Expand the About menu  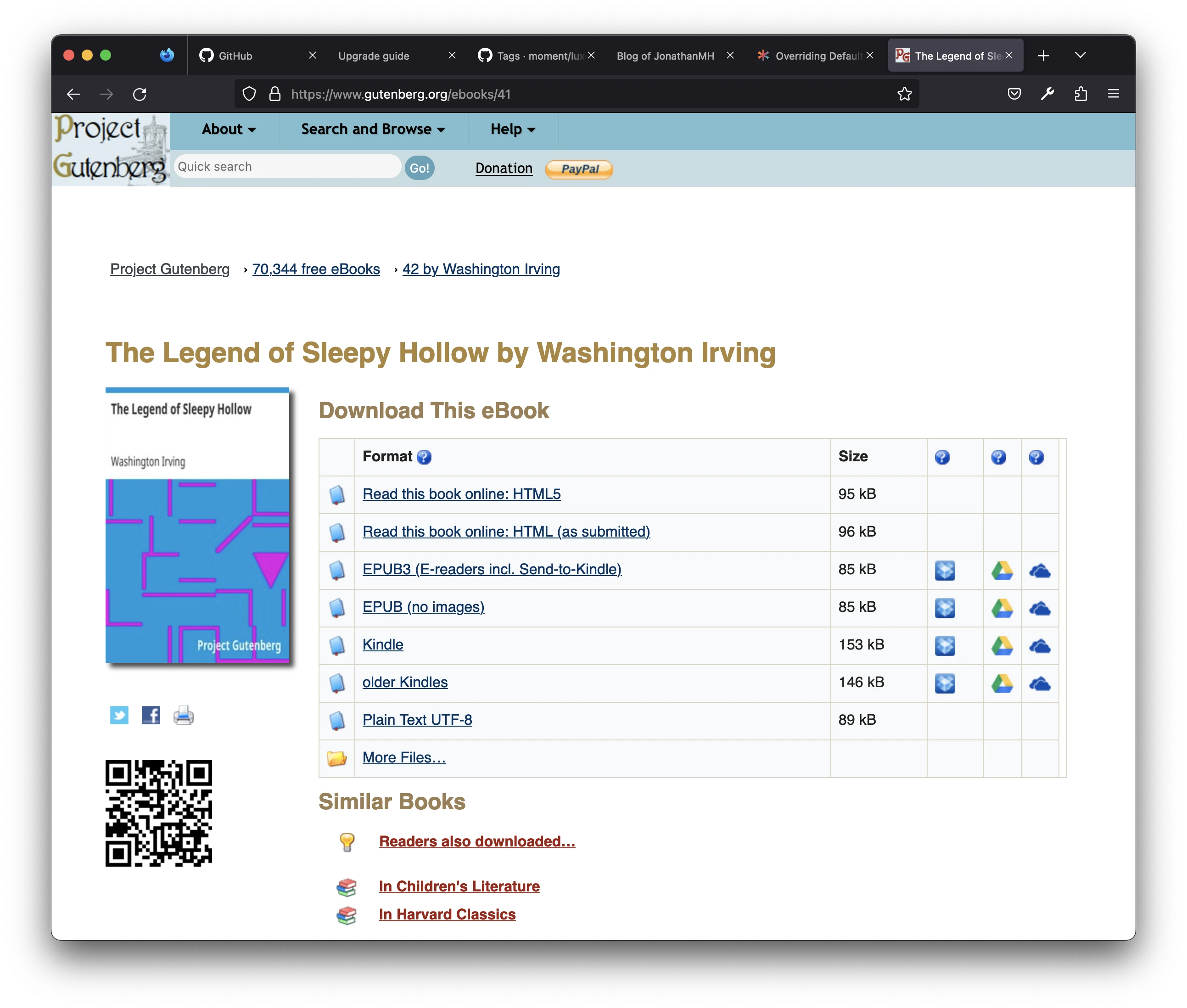tap(229, 130)
